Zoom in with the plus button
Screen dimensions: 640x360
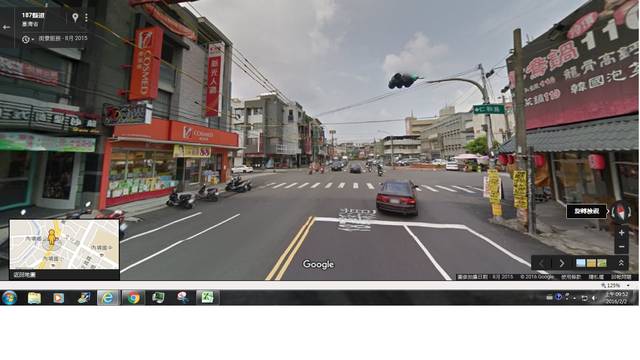(x=621, y=233)
